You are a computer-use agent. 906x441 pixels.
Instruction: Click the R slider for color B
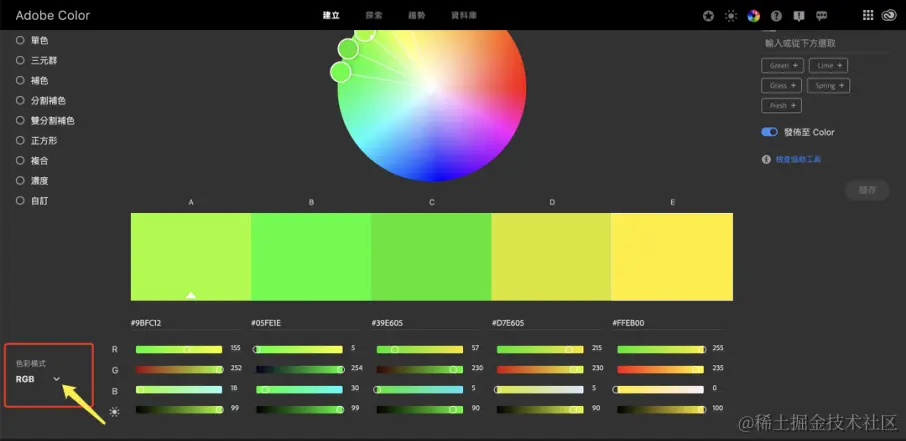[x=299, y=349]
